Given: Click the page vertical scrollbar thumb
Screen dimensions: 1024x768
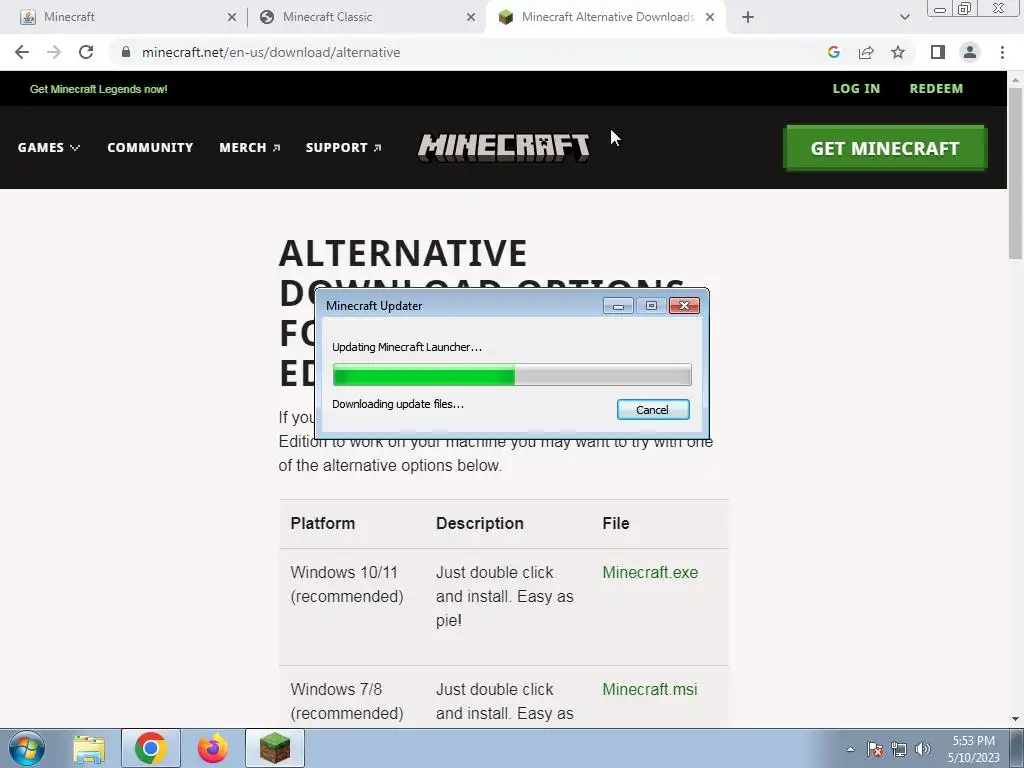Looking at the screenshot, I should click(1015, 173).
